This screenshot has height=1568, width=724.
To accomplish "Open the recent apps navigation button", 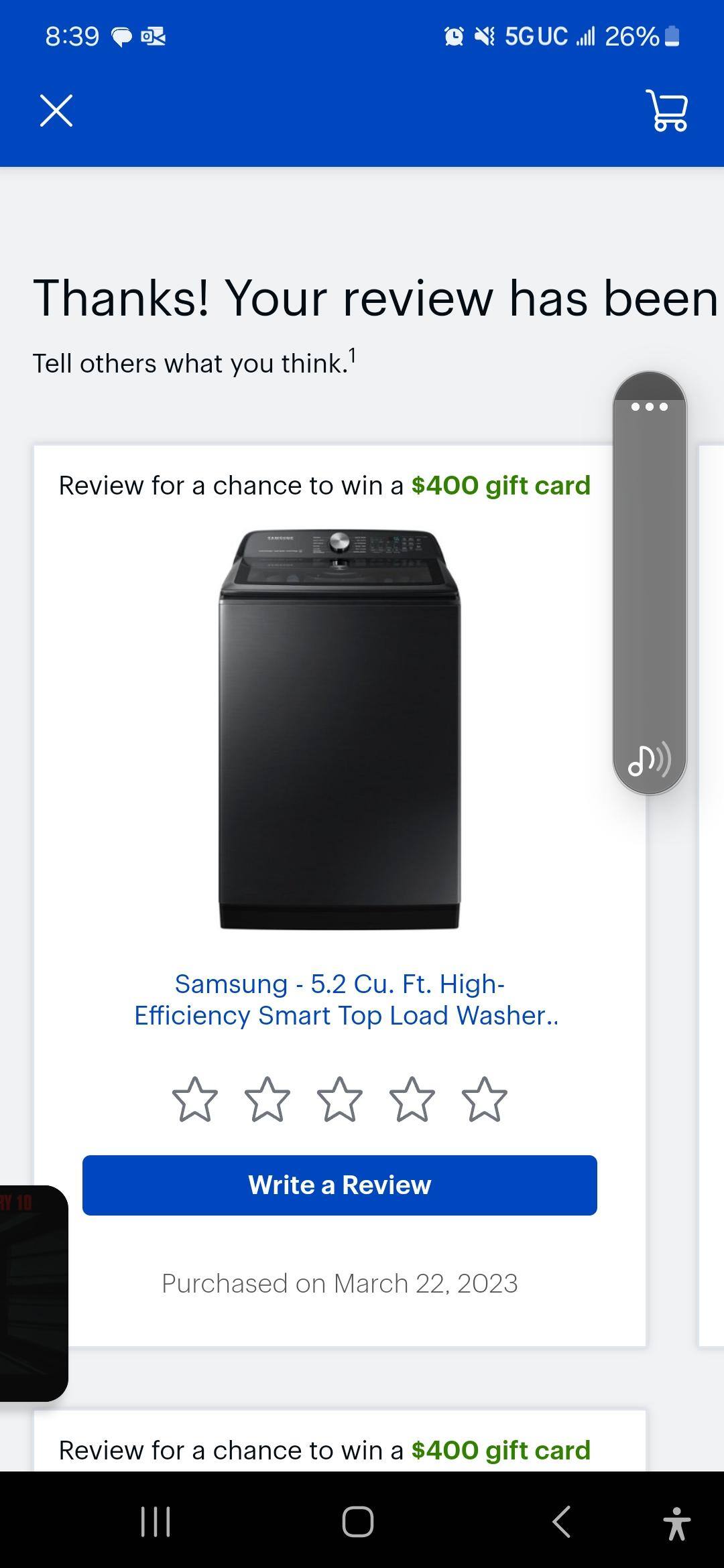I will [x=156, y=1521].
